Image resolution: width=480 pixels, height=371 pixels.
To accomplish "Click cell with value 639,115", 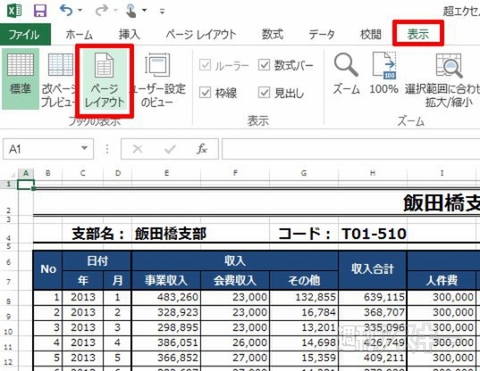I will [373, 297].
